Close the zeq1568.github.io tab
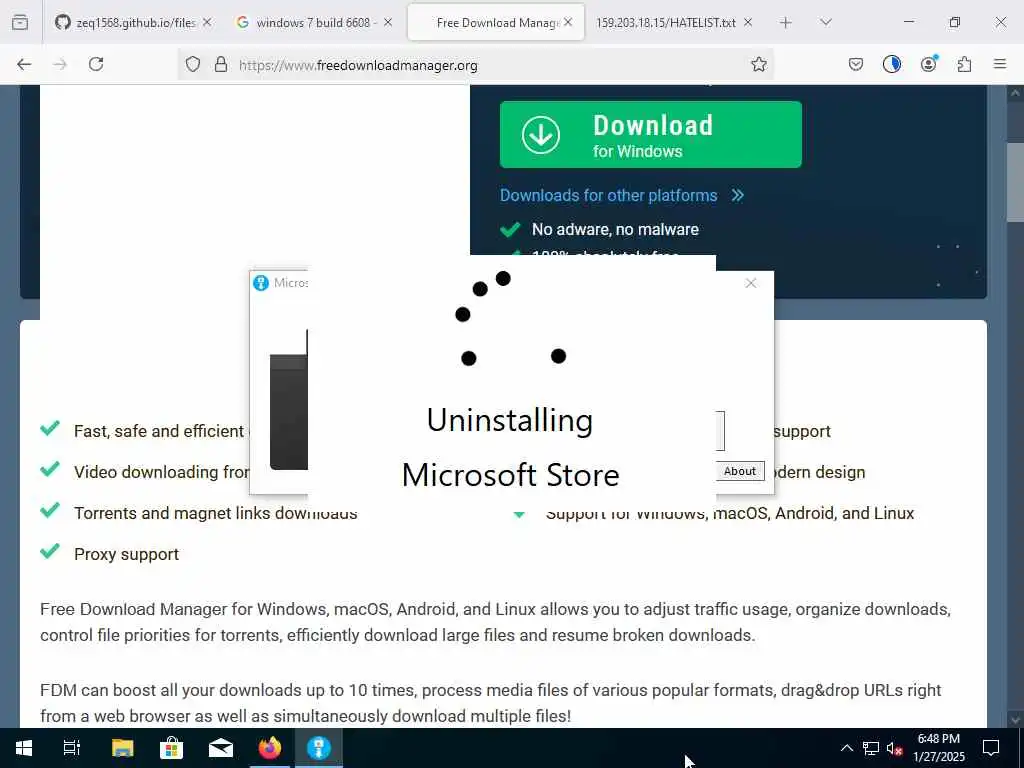Screen dimensions: 1024x768 pyautogui.click(x=207, y=22)
